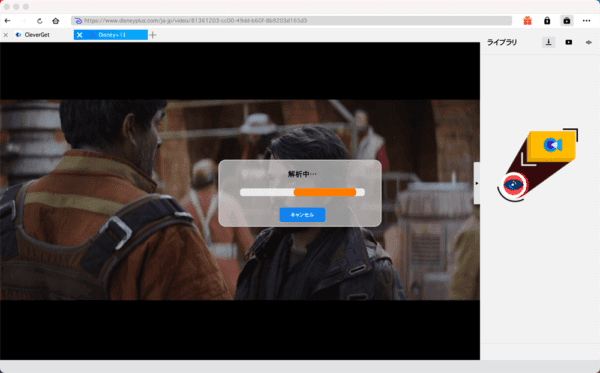Click the Disneyplus URL address bar

[292, 21]
